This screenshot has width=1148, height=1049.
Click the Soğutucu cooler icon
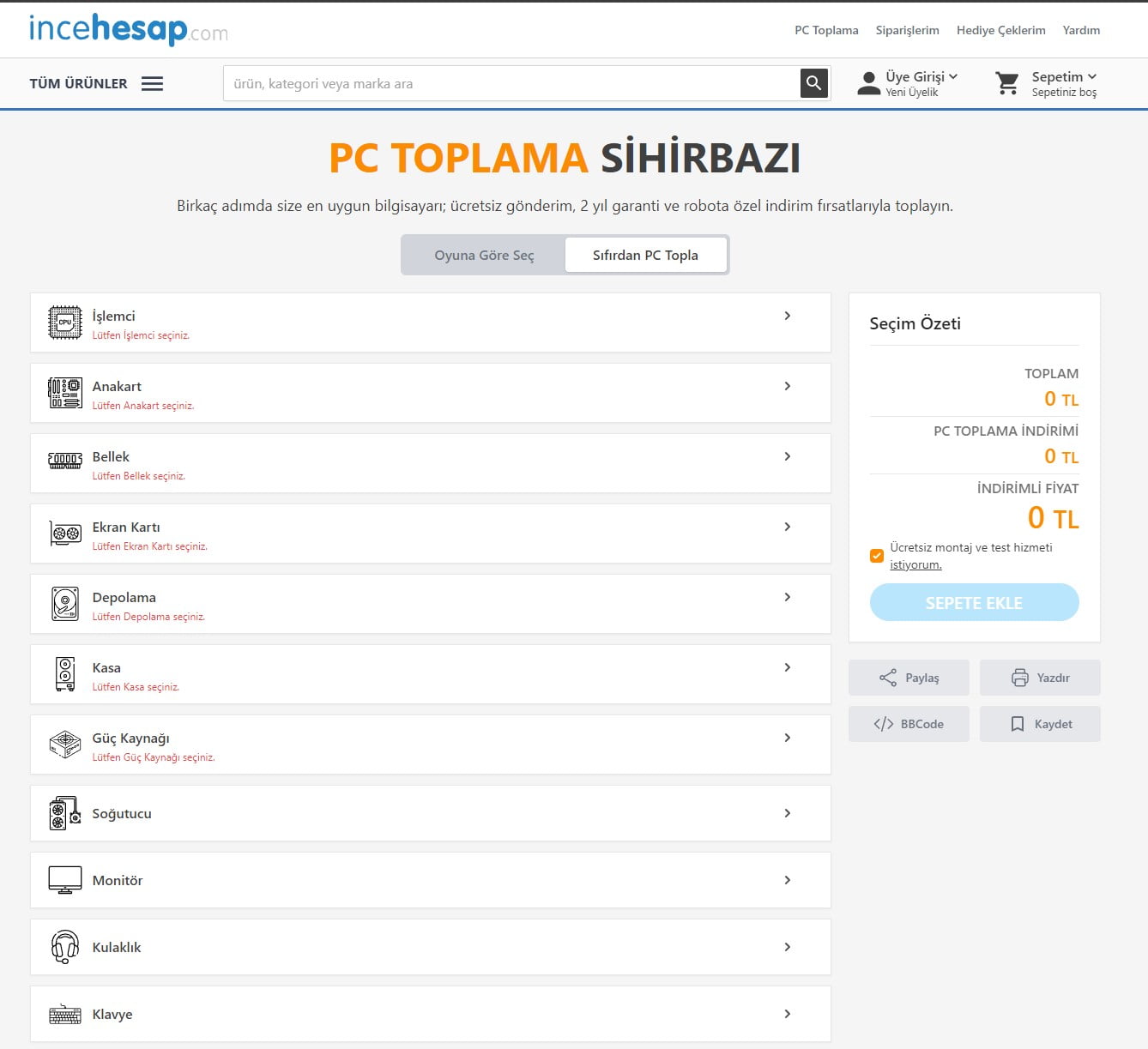[64, 813]
